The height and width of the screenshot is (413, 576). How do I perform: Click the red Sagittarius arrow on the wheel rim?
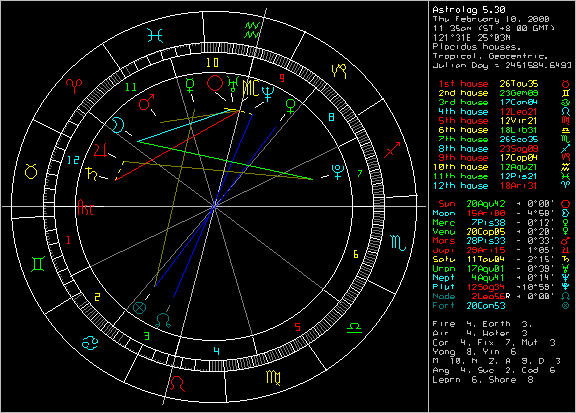click(x=392, y=150)
